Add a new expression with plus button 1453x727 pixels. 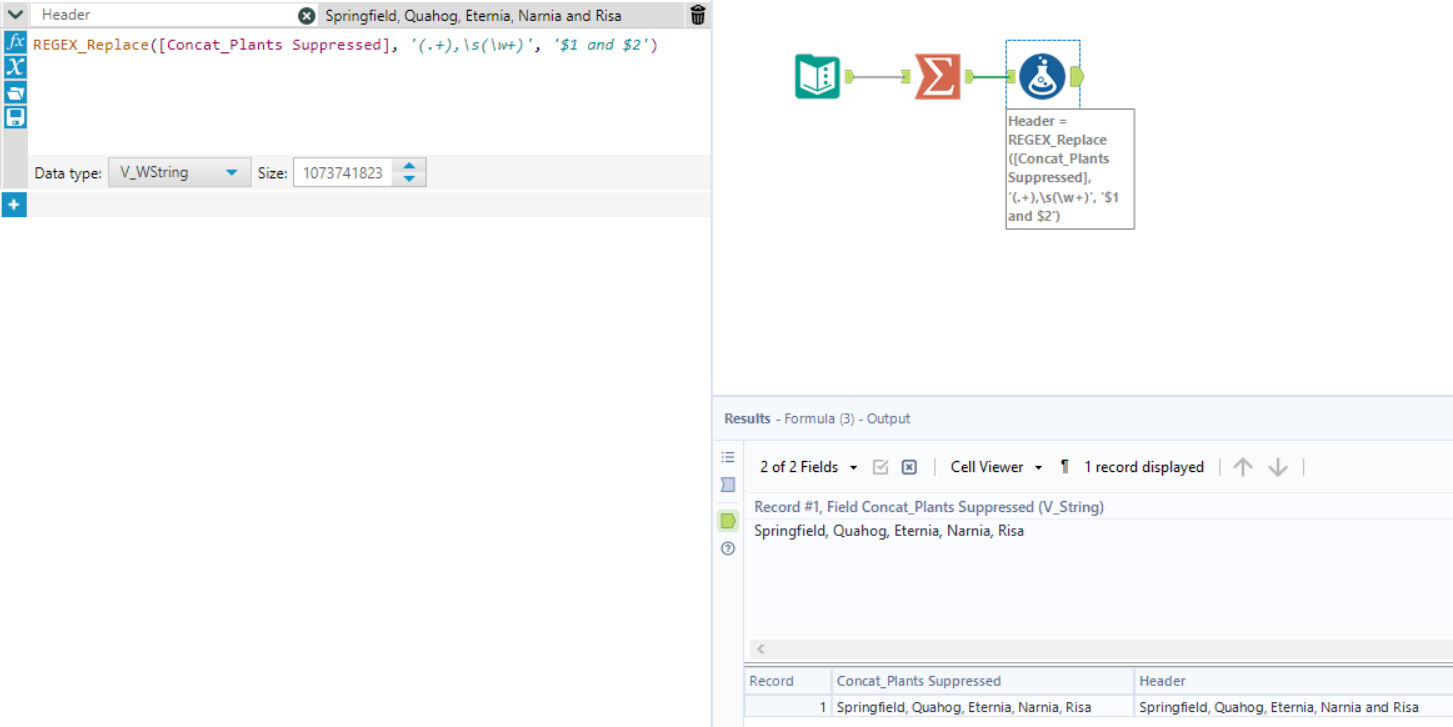[x=14, y=205]
